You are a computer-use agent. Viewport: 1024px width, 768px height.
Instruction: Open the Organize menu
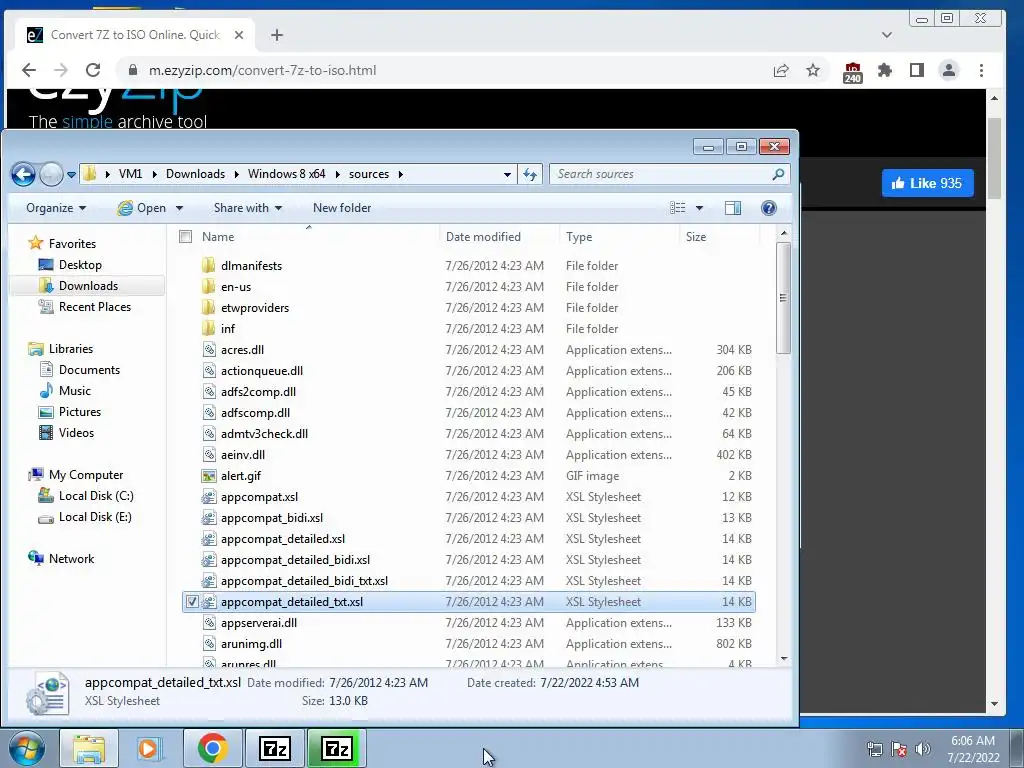pyautogui.click(x=56, y=208)
